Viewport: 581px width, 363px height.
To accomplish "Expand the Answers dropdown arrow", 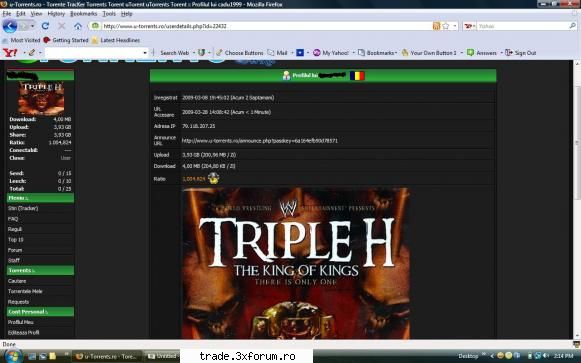I will [x=501, y=53].
